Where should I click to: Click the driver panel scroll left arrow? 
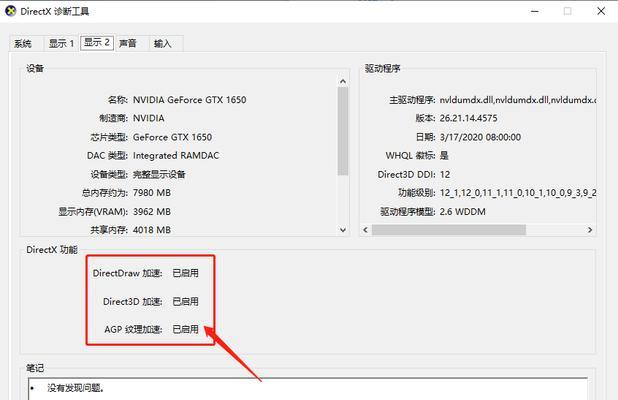click(365, 230)
